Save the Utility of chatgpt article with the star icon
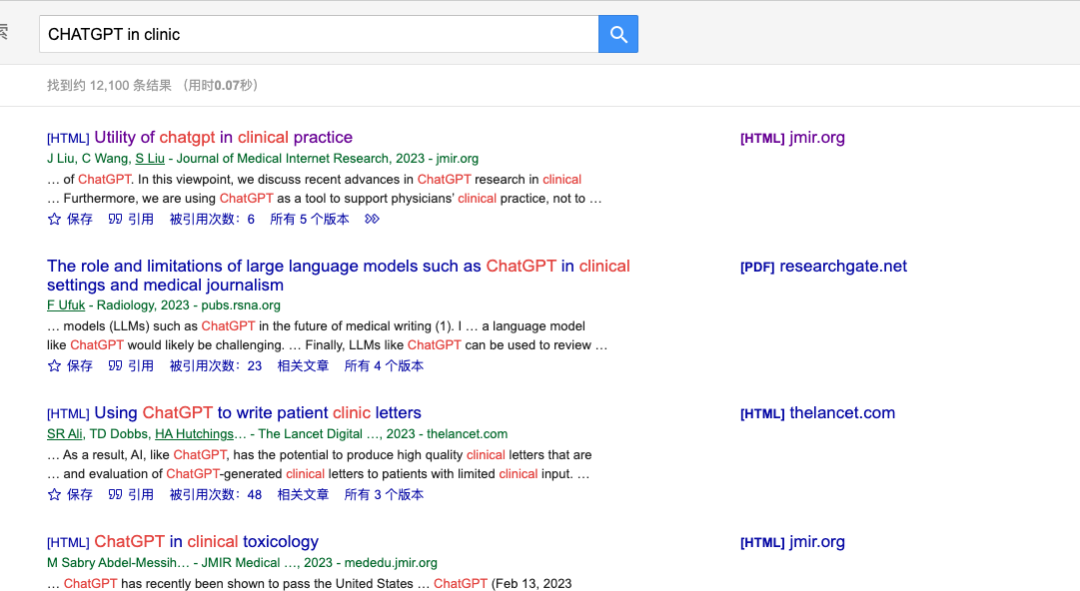Viewport: 1080px width, 591px height. 54,219
